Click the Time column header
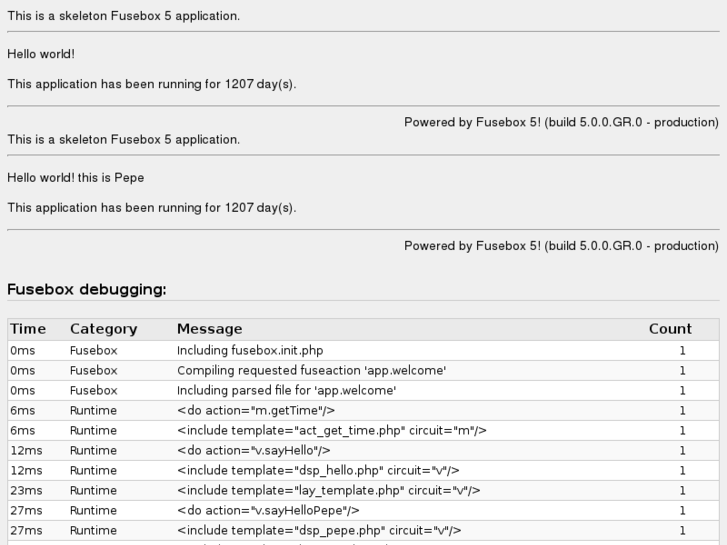Screen dimensions: 727x545 (x=28, y=329)
